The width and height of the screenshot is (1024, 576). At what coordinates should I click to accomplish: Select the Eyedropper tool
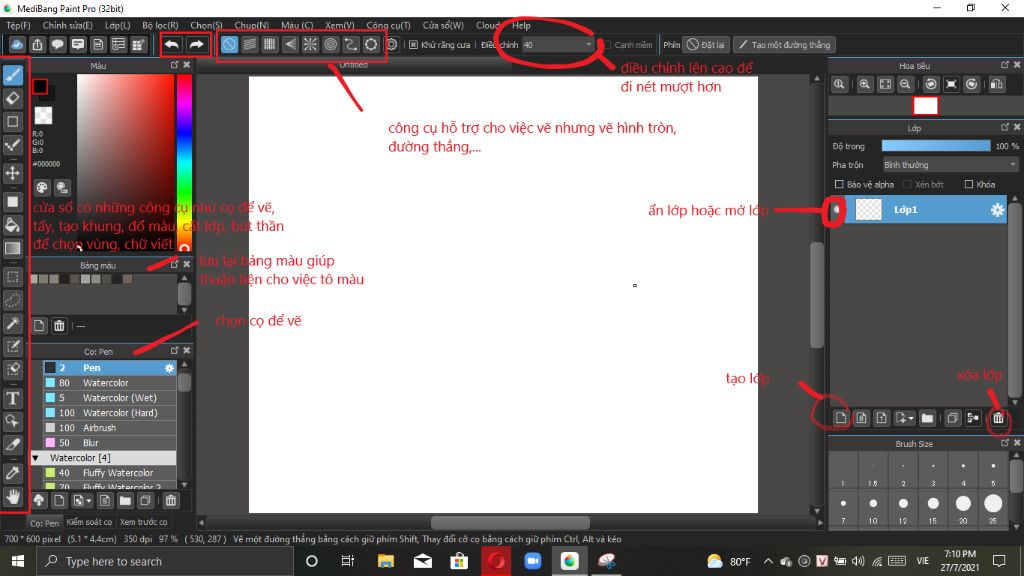[13, 473]
